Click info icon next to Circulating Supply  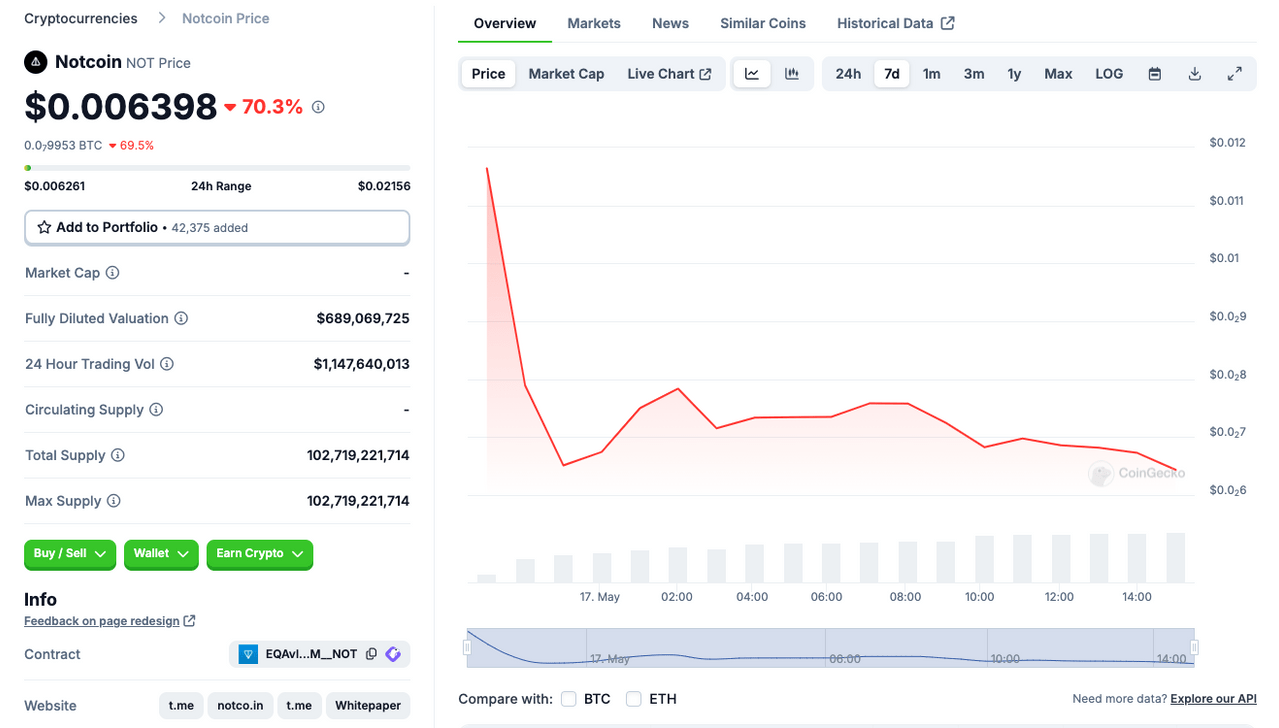156,410
